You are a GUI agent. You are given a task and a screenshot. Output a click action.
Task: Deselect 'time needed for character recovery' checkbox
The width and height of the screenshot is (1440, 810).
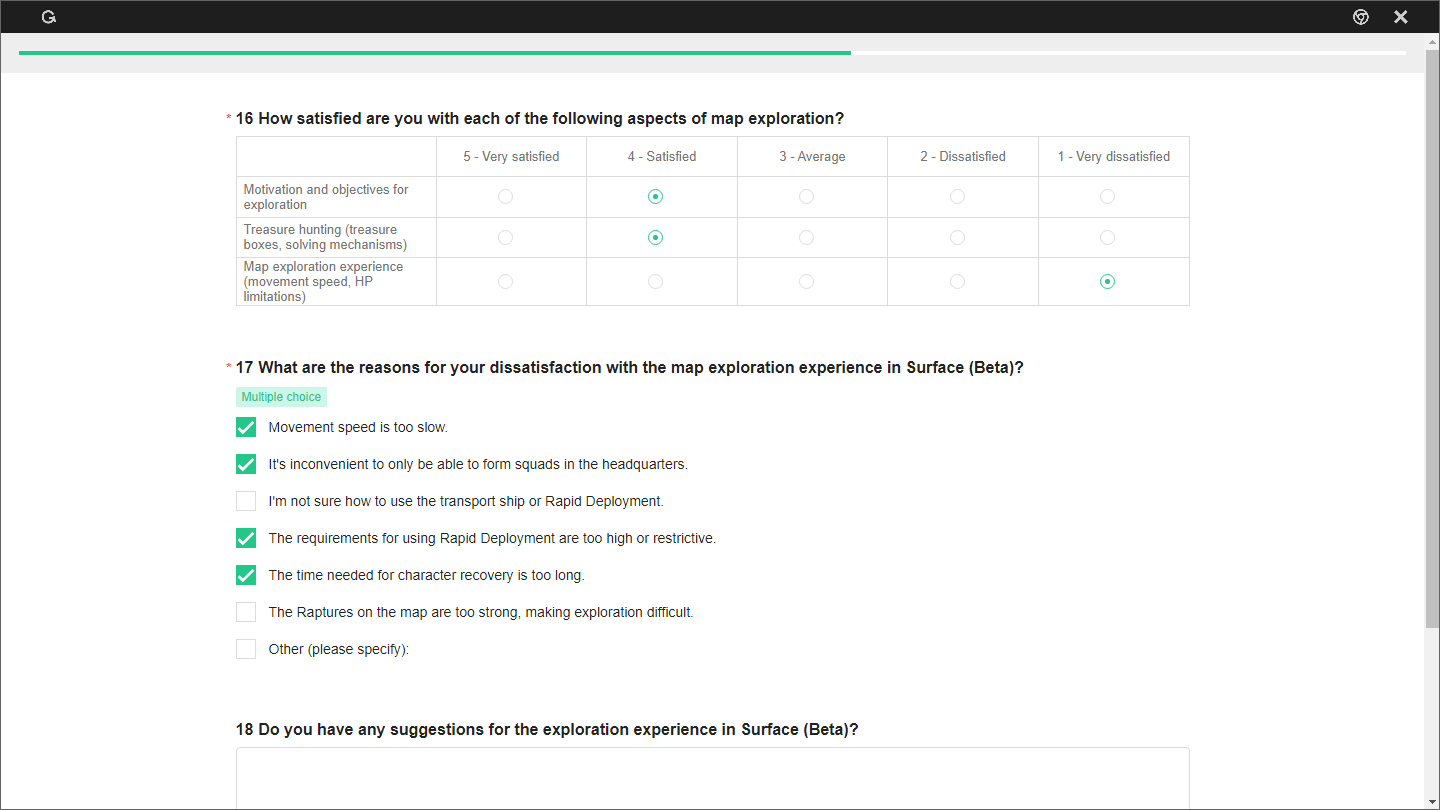coord(246,575)
